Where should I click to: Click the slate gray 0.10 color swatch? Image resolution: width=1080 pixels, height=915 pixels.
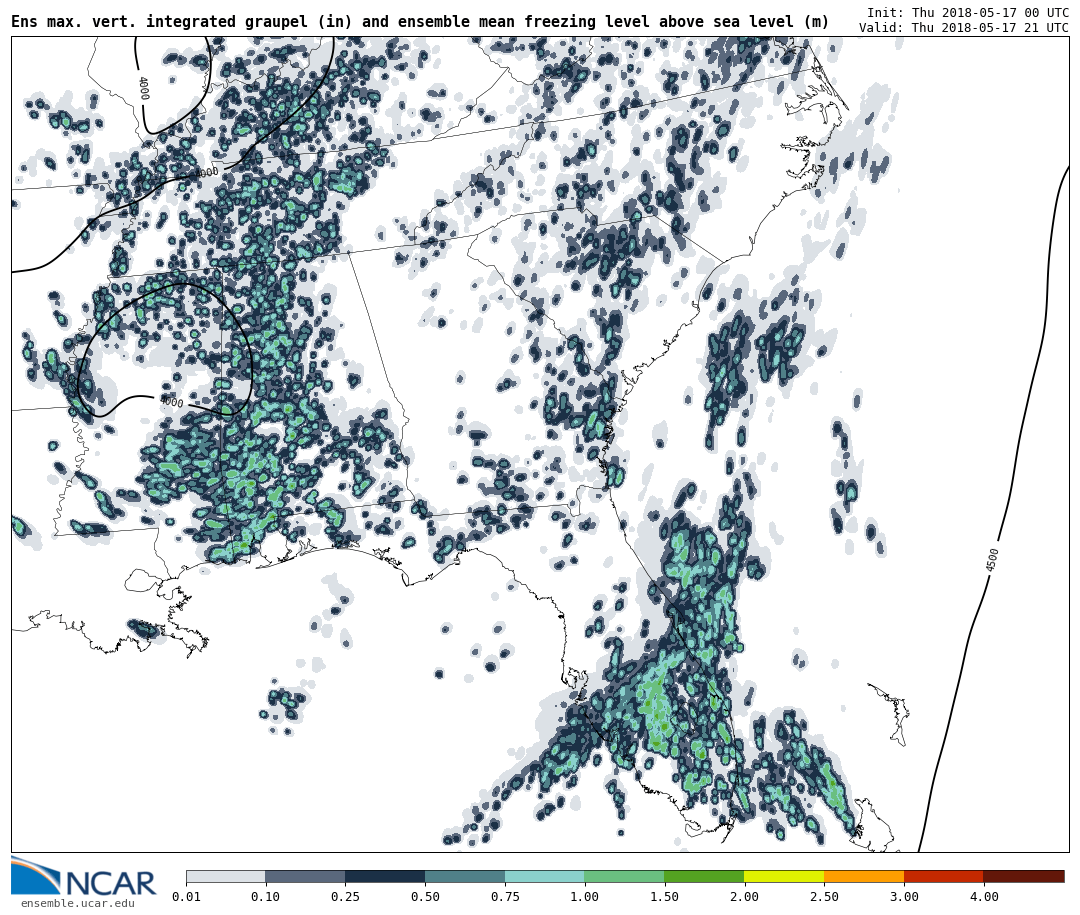pyautogui.click(x=305, y=877)
